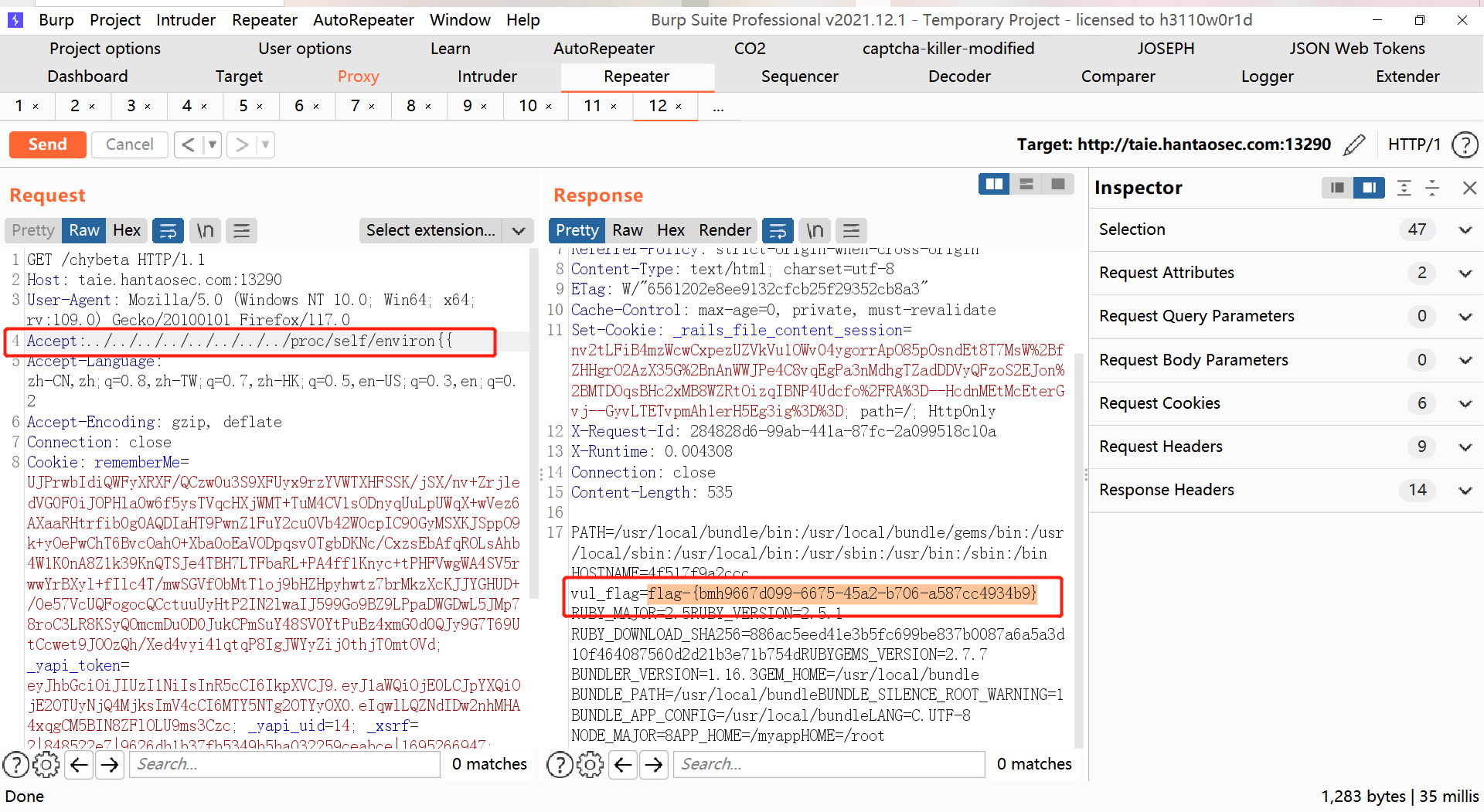Open the Decoder tab
Image resolution: width=1484 pixels, height=812 pixels.
pyautogui.click(x=959, y=76)
